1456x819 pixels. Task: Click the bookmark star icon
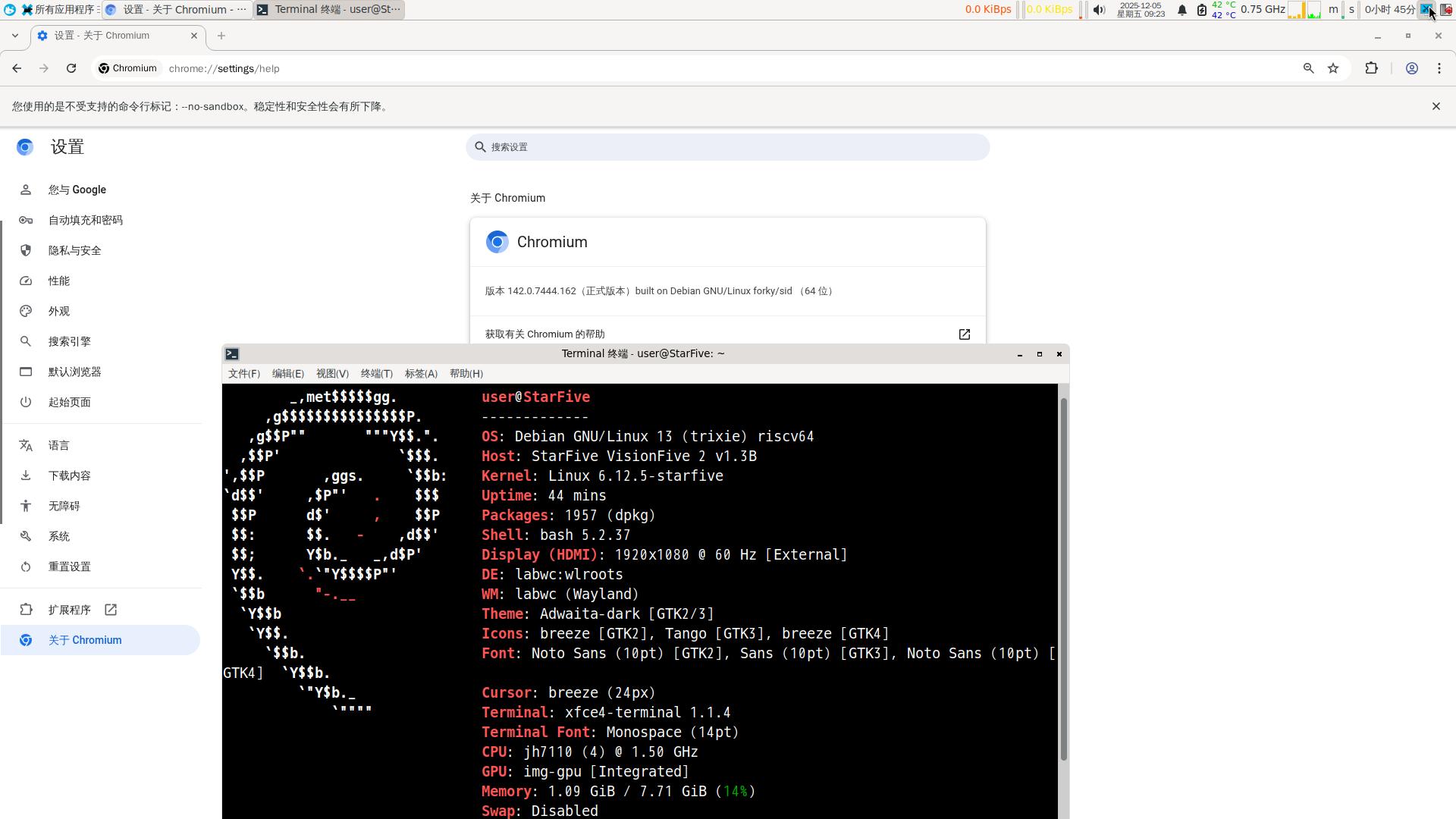point(1333,68)
